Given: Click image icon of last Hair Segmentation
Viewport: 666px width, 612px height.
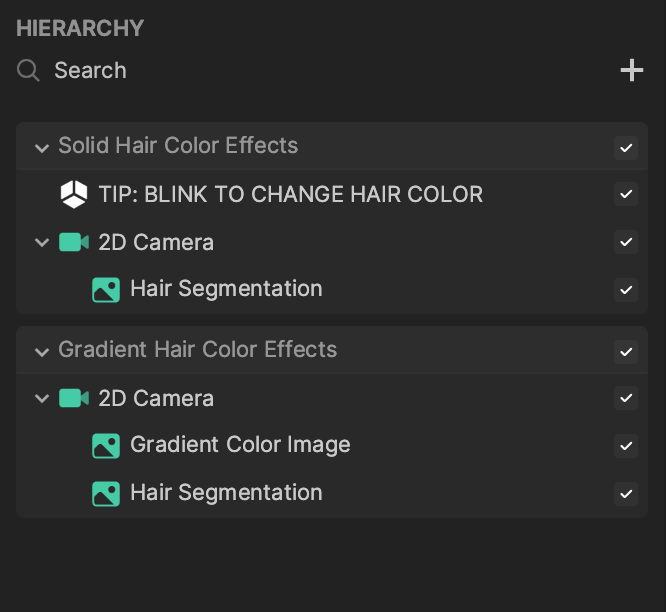Looking at the screenshot, I should pyautogui.click(x=106, y=493).
